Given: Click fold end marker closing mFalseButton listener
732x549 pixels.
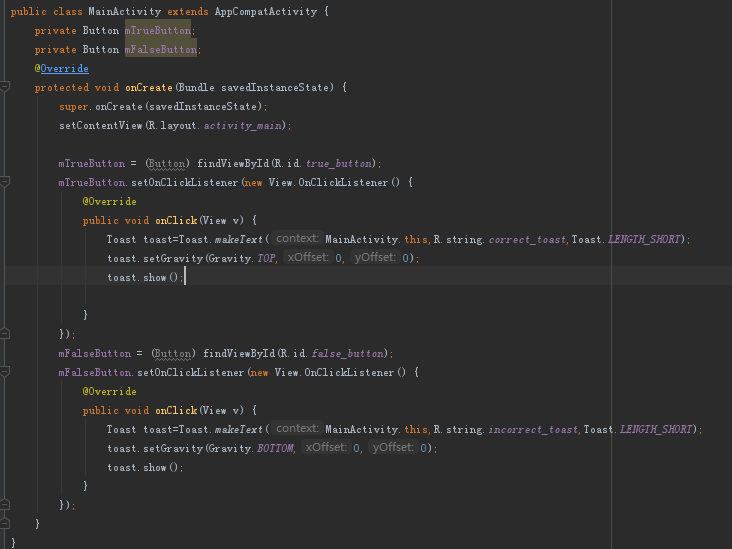Looking at the screenshot, I should coord(5,504).
